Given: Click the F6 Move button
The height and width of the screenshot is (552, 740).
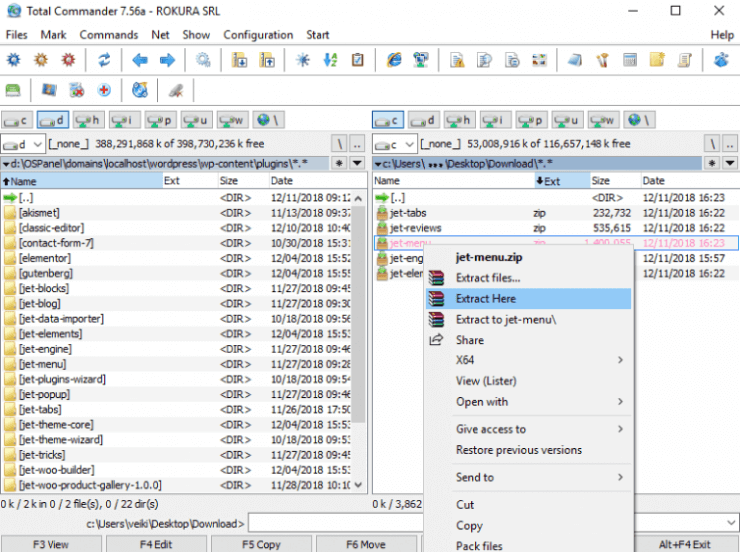Looking at the screenshot, I should [366, 544].
